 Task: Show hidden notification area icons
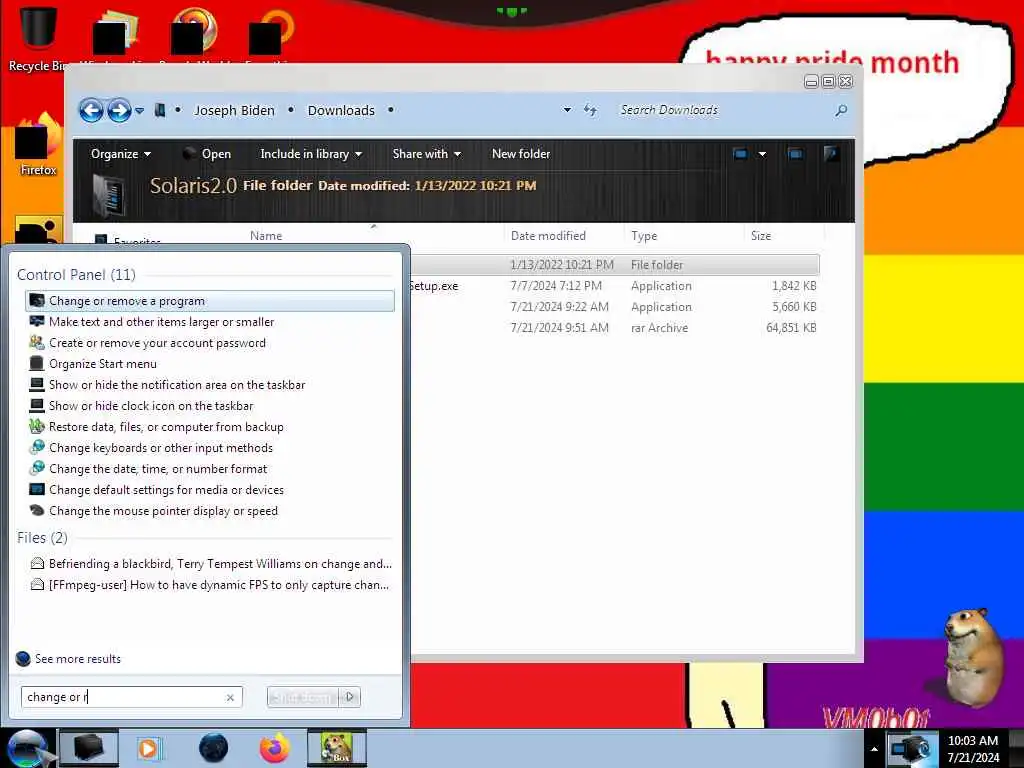pos(874,749)
